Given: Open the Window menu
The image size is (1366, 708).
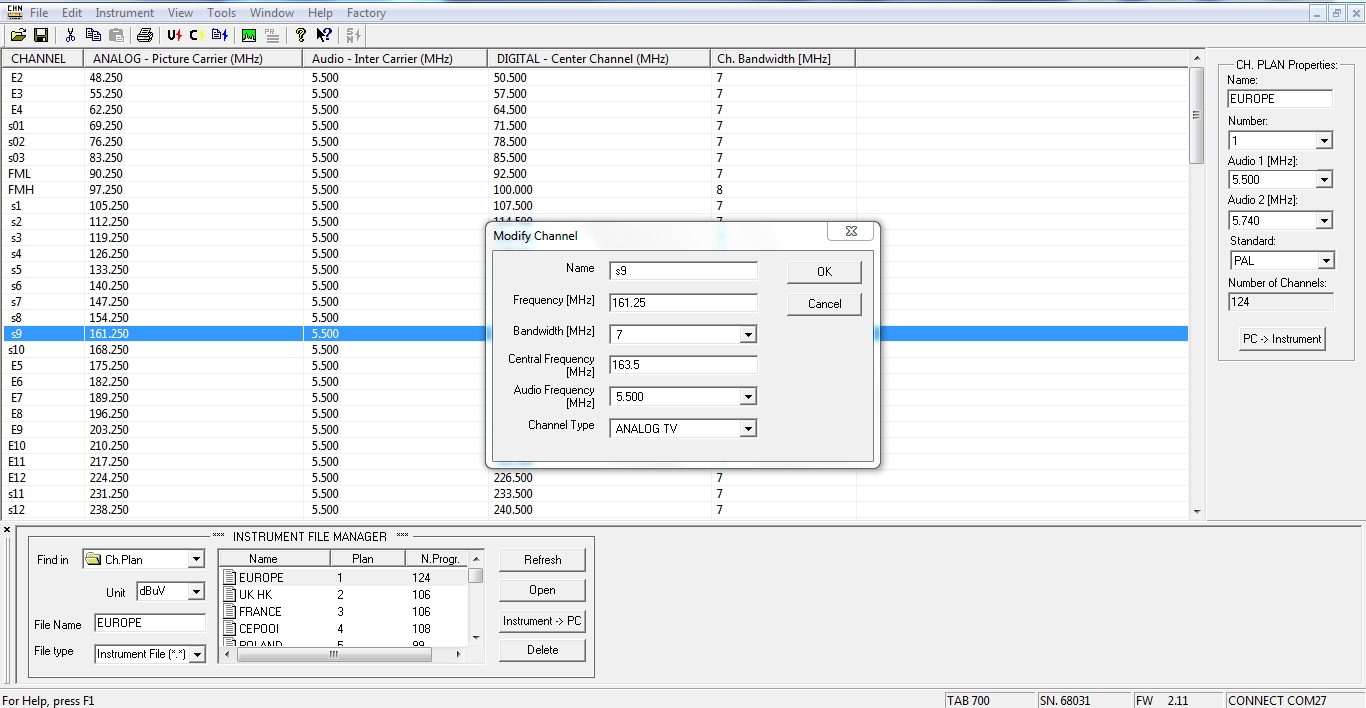Looking at the screenshot, I should pos(272,13).
